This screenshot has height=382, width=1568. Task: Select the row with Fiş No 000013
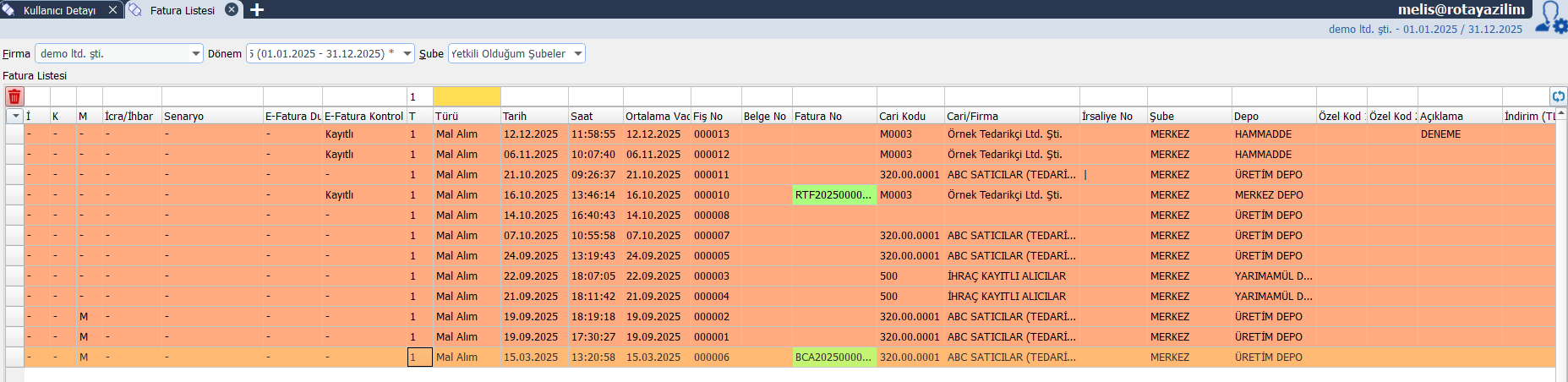tap(712, 134)
